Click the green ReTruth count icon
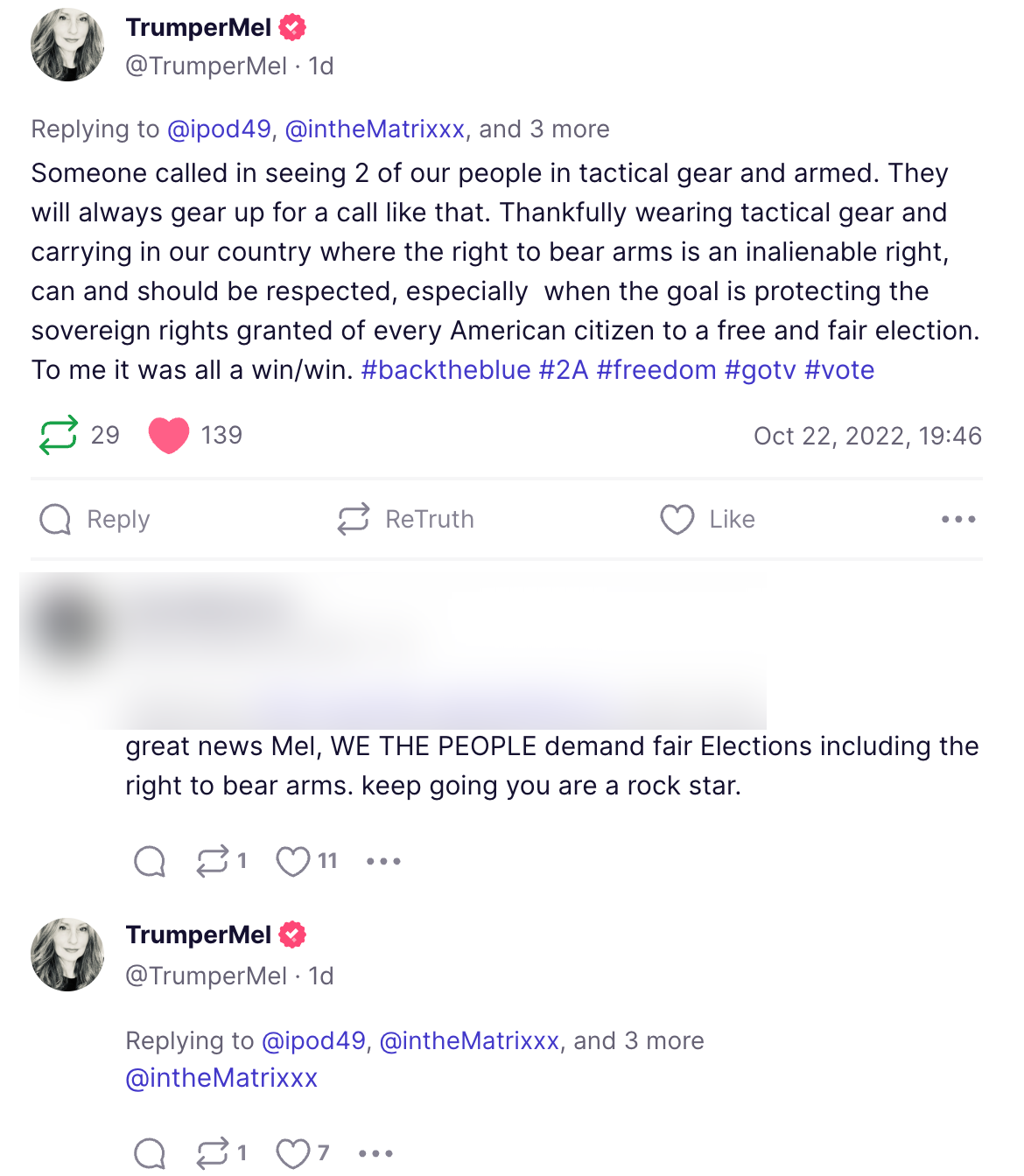This screenshot has height=1176, width=1024. pyautogui.click(x=59, y=435)
